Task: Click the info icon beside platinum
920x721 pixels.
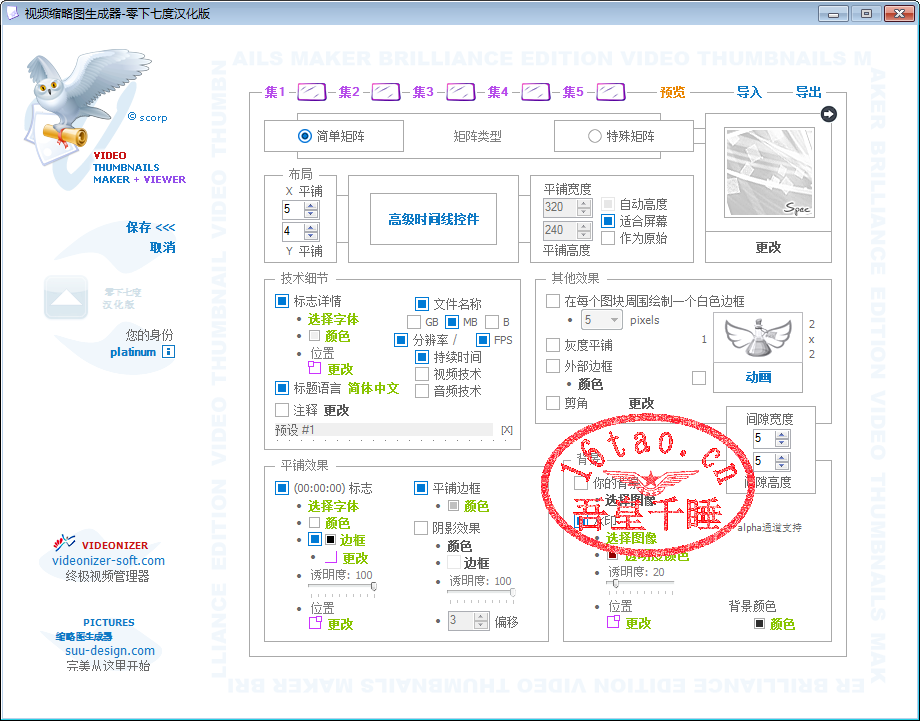Action: point(169,352)
